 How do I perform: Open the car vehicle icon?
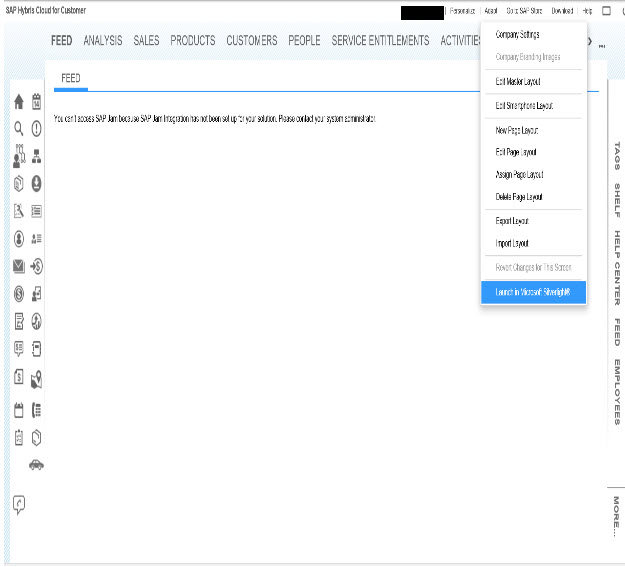pyautogui.click(x=36, y=465)
